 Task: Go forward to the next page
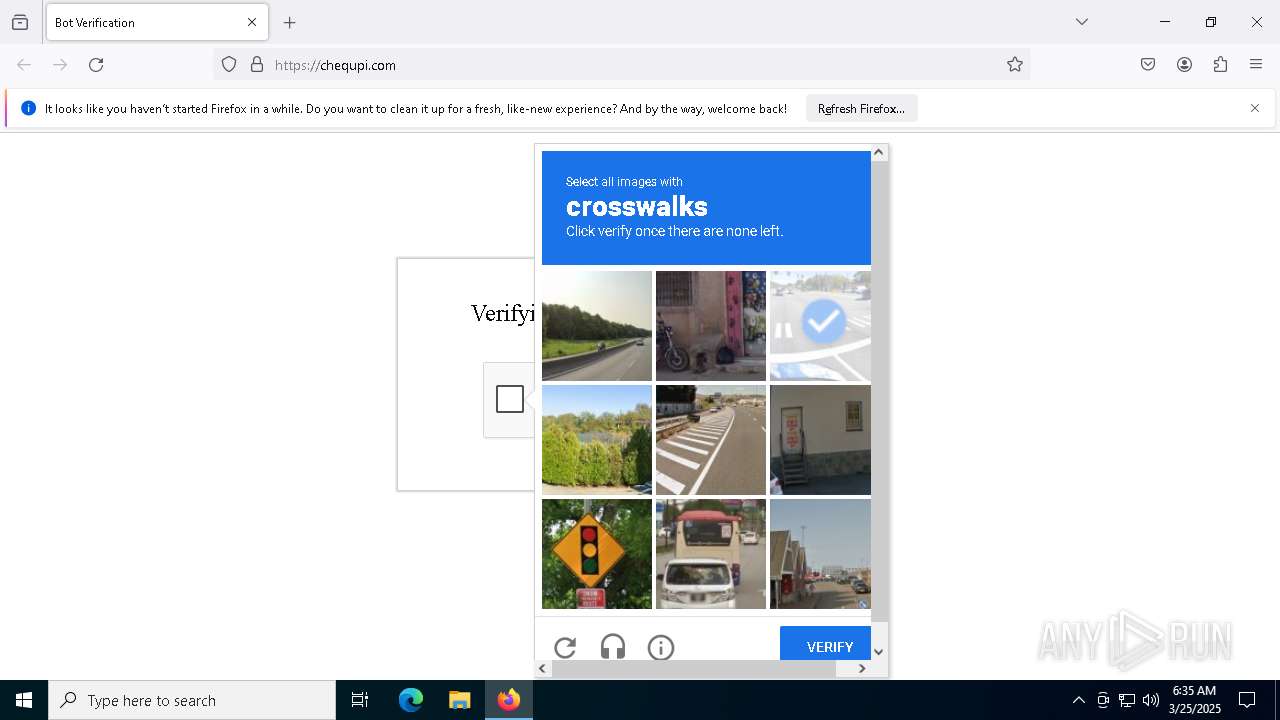pos(60,65)
